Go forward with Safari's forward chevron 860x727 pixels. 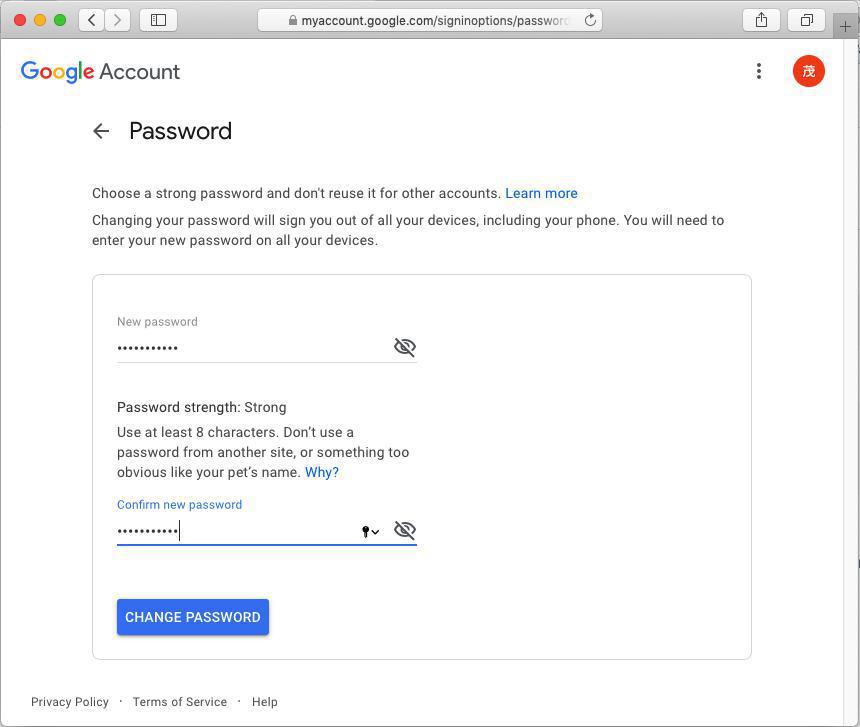click(x=117, y=20)
